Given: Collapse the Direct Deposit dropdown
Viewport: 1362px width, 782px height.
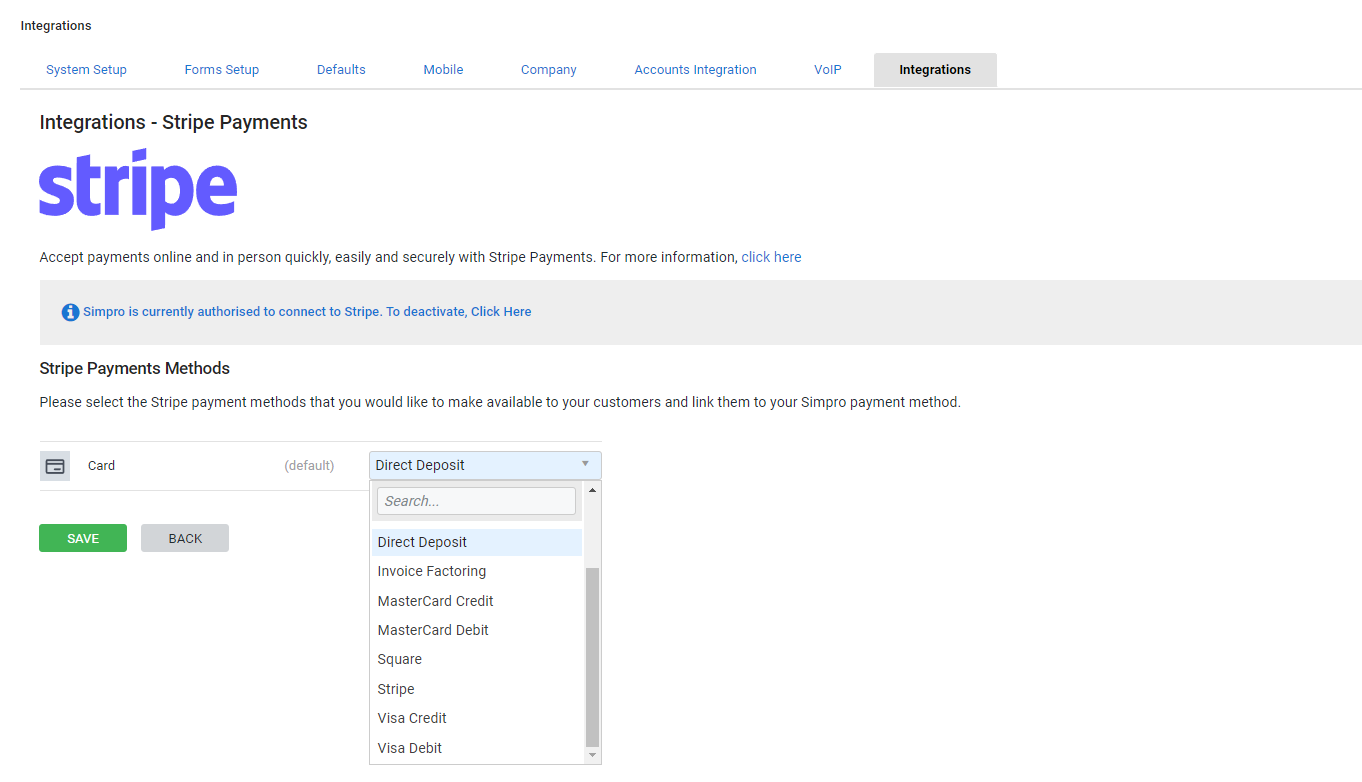Looking at the screenshot, I should point(485,465).
